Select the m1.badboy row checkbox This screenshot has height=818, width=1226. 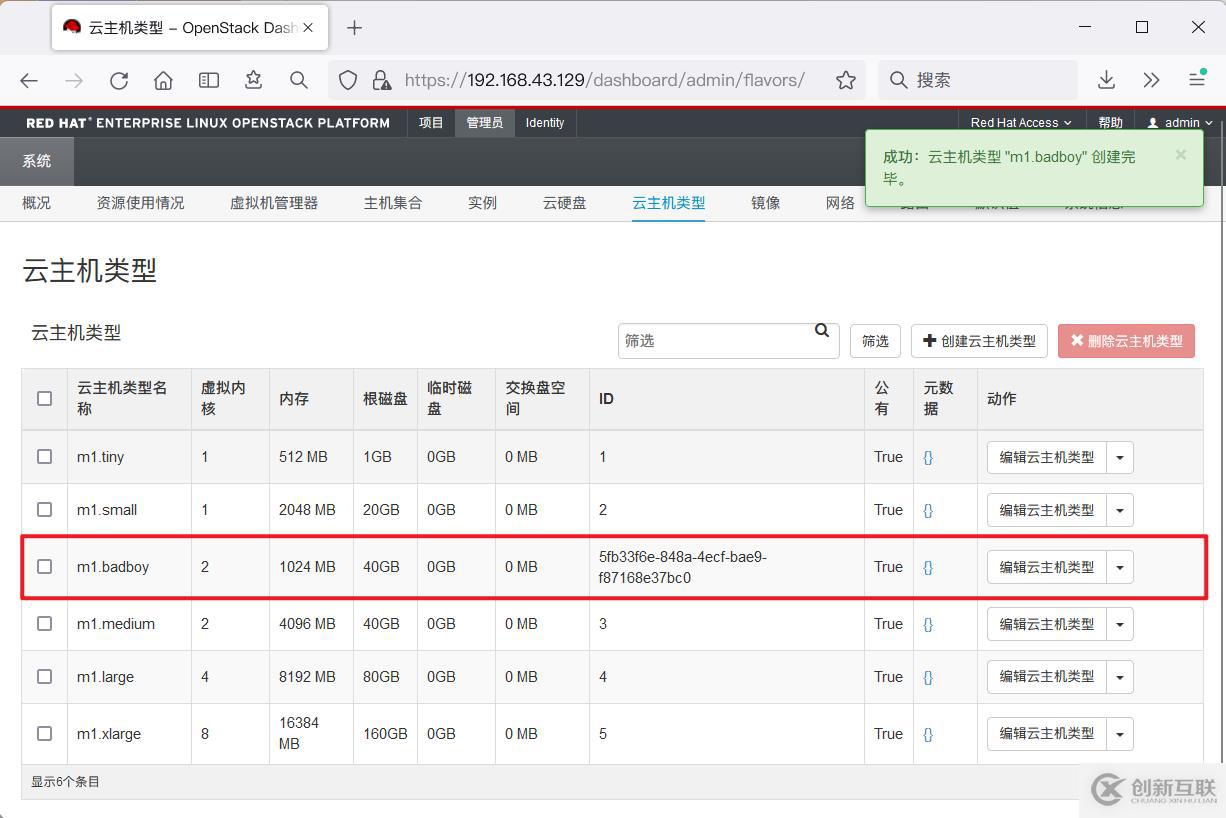pos(44,567)
